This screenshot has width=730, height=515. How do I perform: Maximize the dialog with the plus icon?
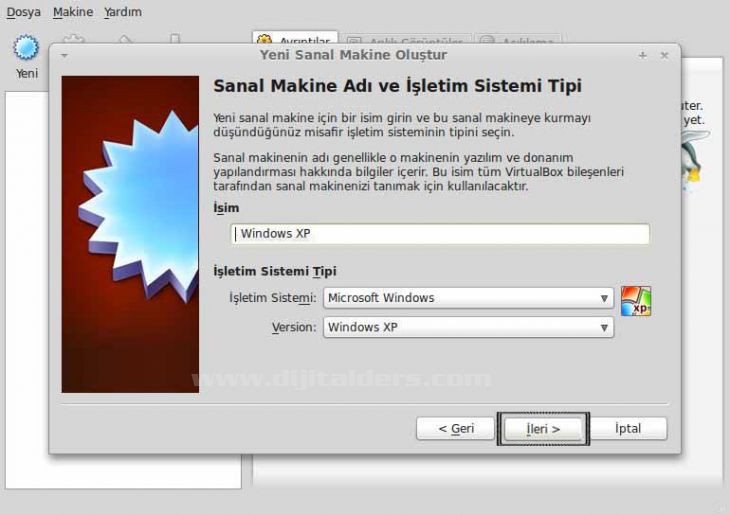point(642,55)
